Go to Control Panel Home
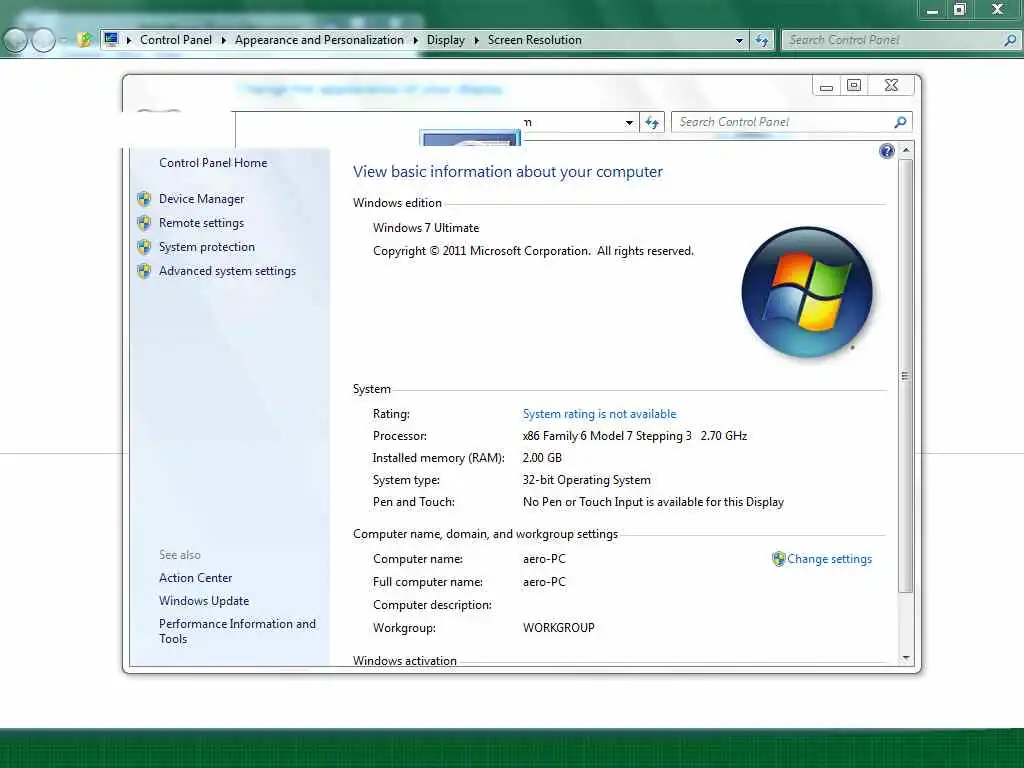This screenshot has height=768, width=1024. tap(213, 163)
